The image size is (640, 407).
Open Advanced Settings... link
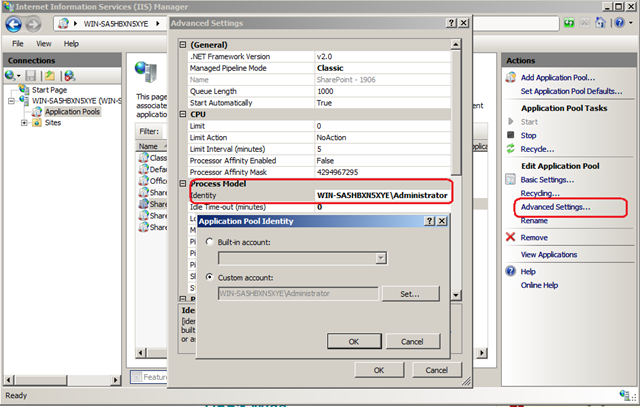click(x=556, y=207)
